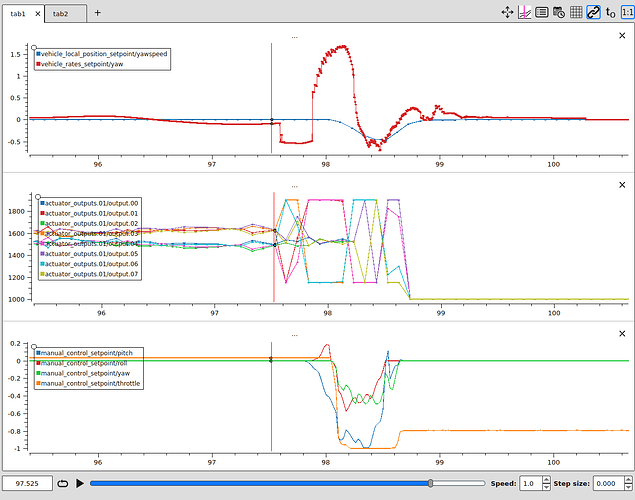Toggle actuator output.02 legend entry

[x=89, y=223]
